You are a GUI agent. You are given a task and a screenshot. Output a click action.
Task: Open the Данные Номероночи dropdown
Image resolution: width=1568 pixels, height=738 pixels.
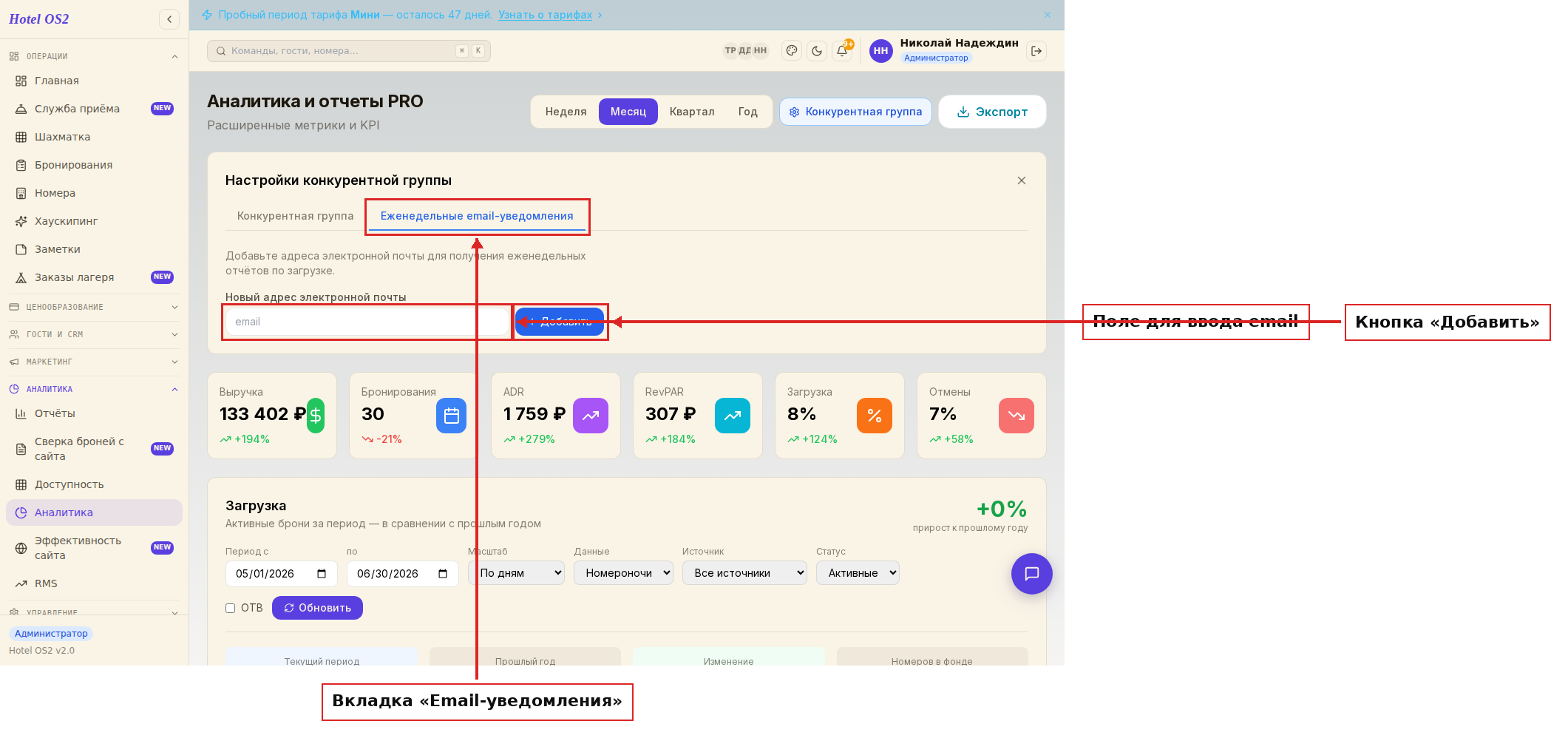click(x=623, y=573)
